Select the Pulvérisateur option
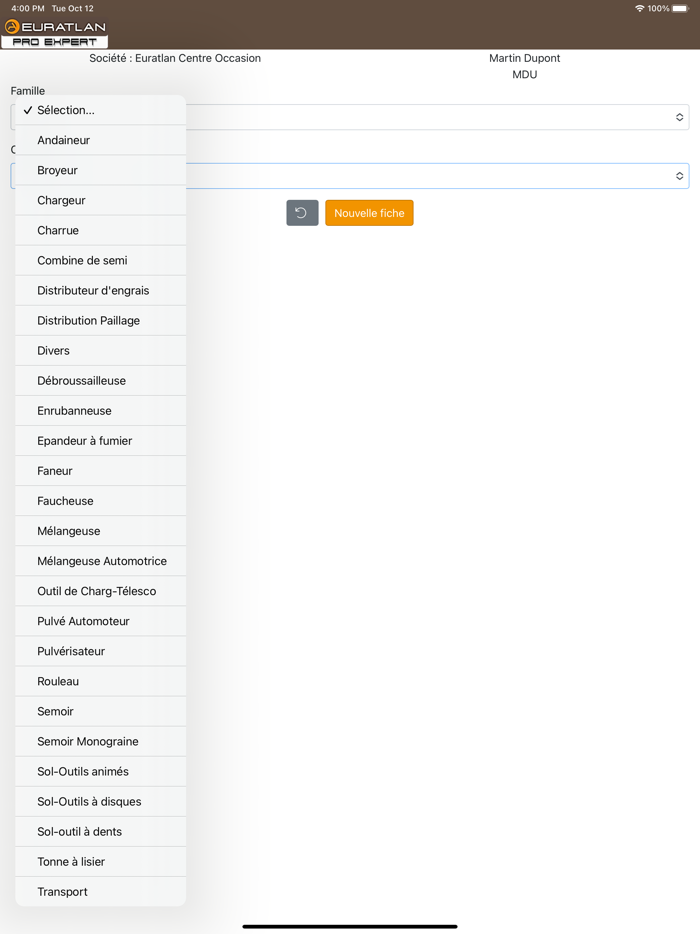700x934 pixels. tap(100, 652)
